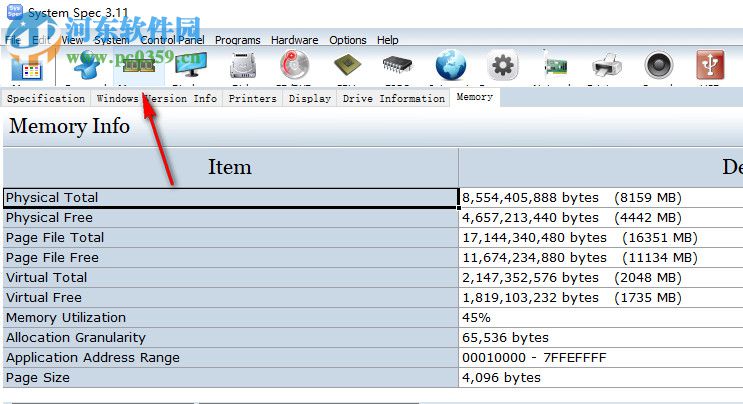Screen dimensions: 743x404
Task: Click the 00010000 - 7FFEFFFF value cell
Action: click(x=601, y=358)
